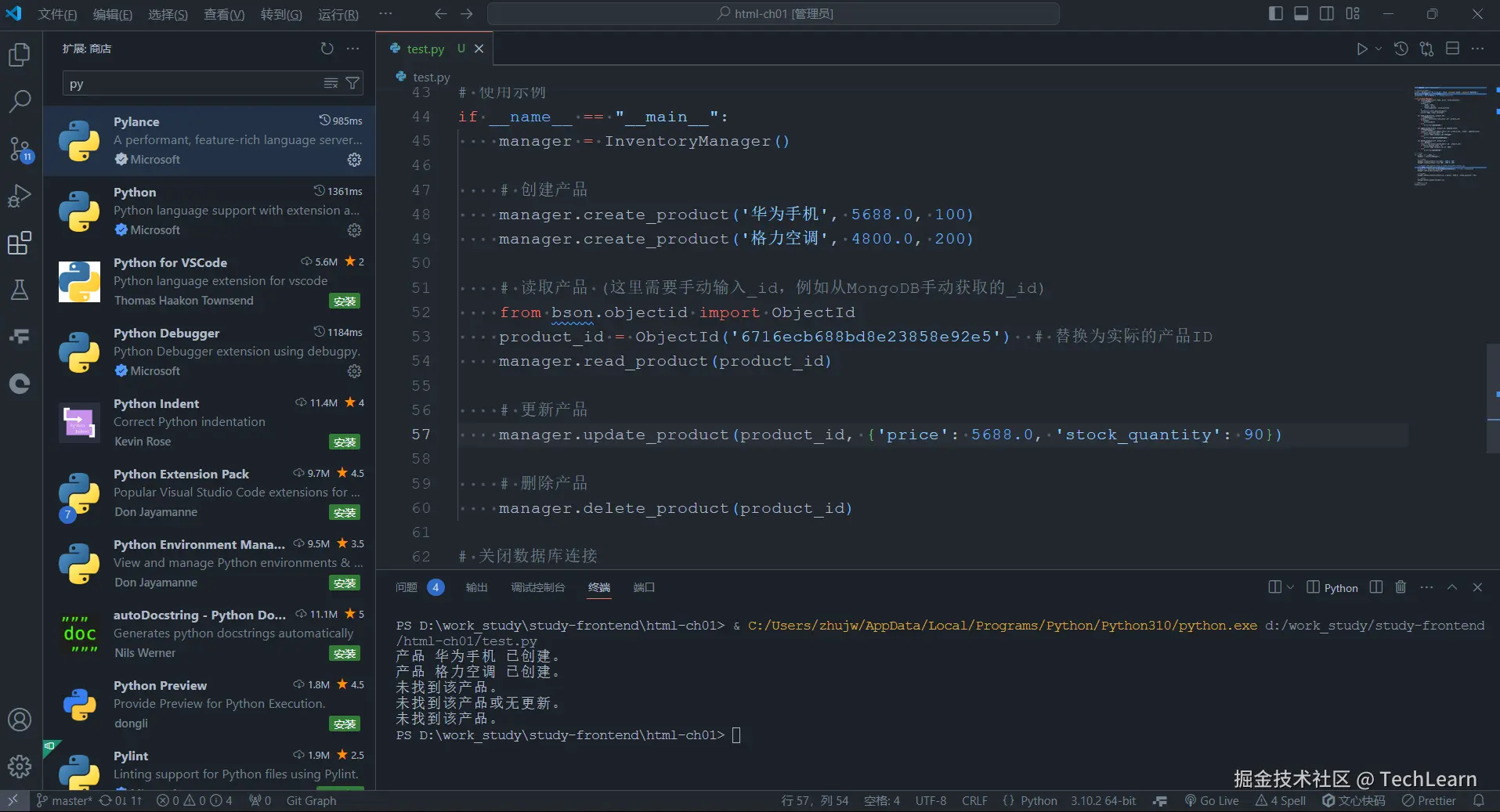Open more actions in the Extensions sidebar header
This screenshot has width=1500, height=812.
[x=353, y=49]
